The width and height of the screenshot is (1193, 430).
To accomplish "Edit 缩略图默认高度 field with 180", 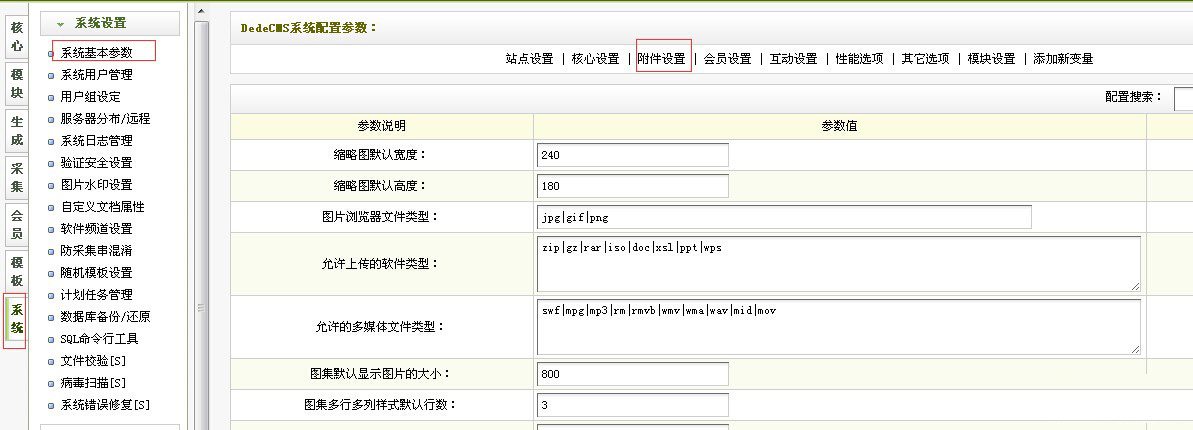I will point(632,186).
